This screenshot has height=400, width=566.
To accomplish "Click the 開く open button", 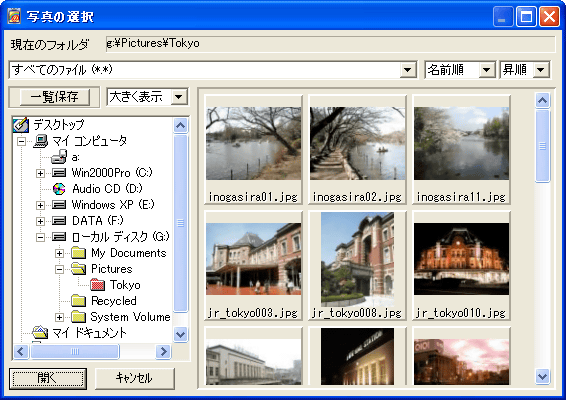I will click(x=48, y=378).
